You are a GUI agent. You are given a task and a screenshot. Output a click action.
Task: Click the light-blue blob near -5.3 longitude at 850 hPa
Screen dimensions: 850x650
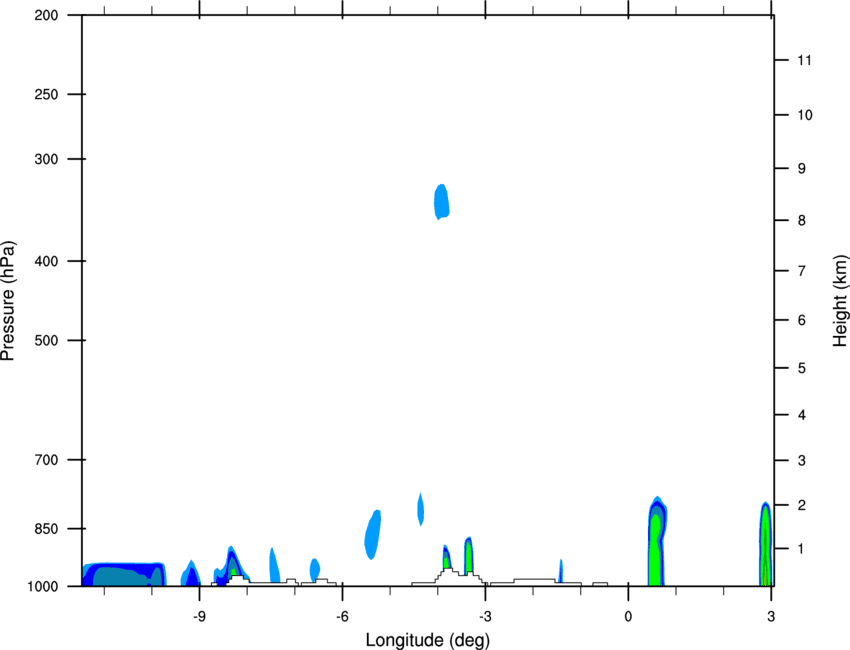tap(372, 535)
